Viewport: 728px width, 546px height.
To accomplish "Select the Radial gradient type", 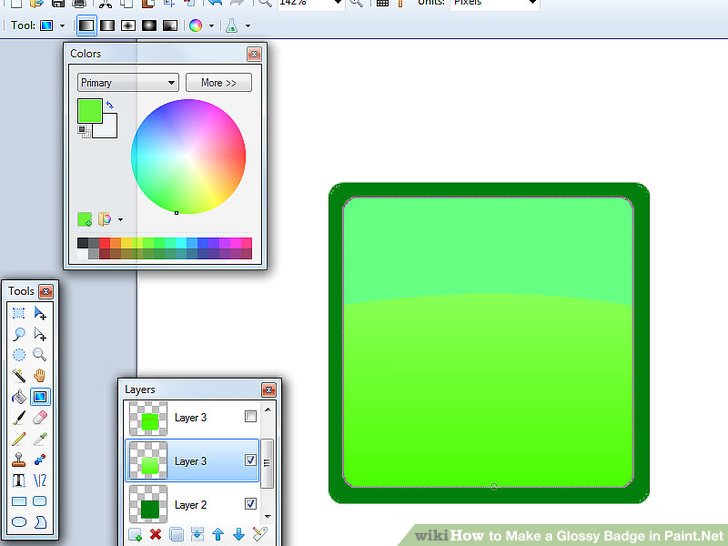I will point(149,26).
